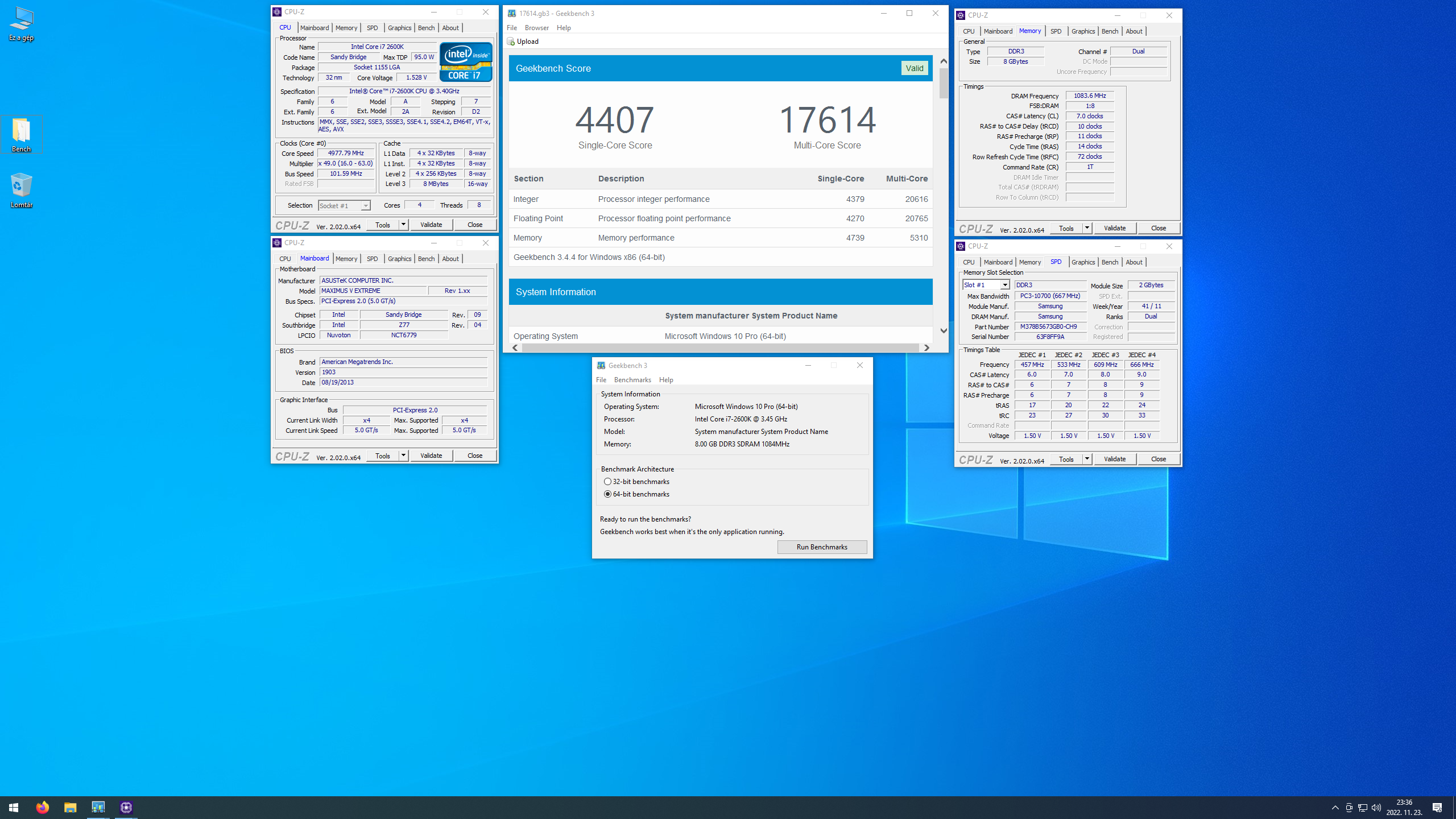Click the Upload icon in Geekbench results
Screen dimensions: 1456x819
[511, 42]
